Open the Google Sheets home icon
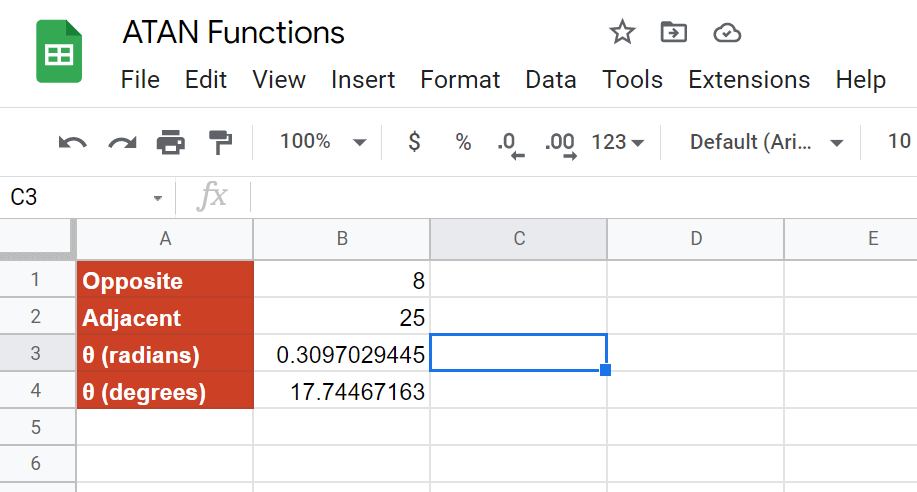The width and height of the screenshot is (917, 492). [59, 51]
